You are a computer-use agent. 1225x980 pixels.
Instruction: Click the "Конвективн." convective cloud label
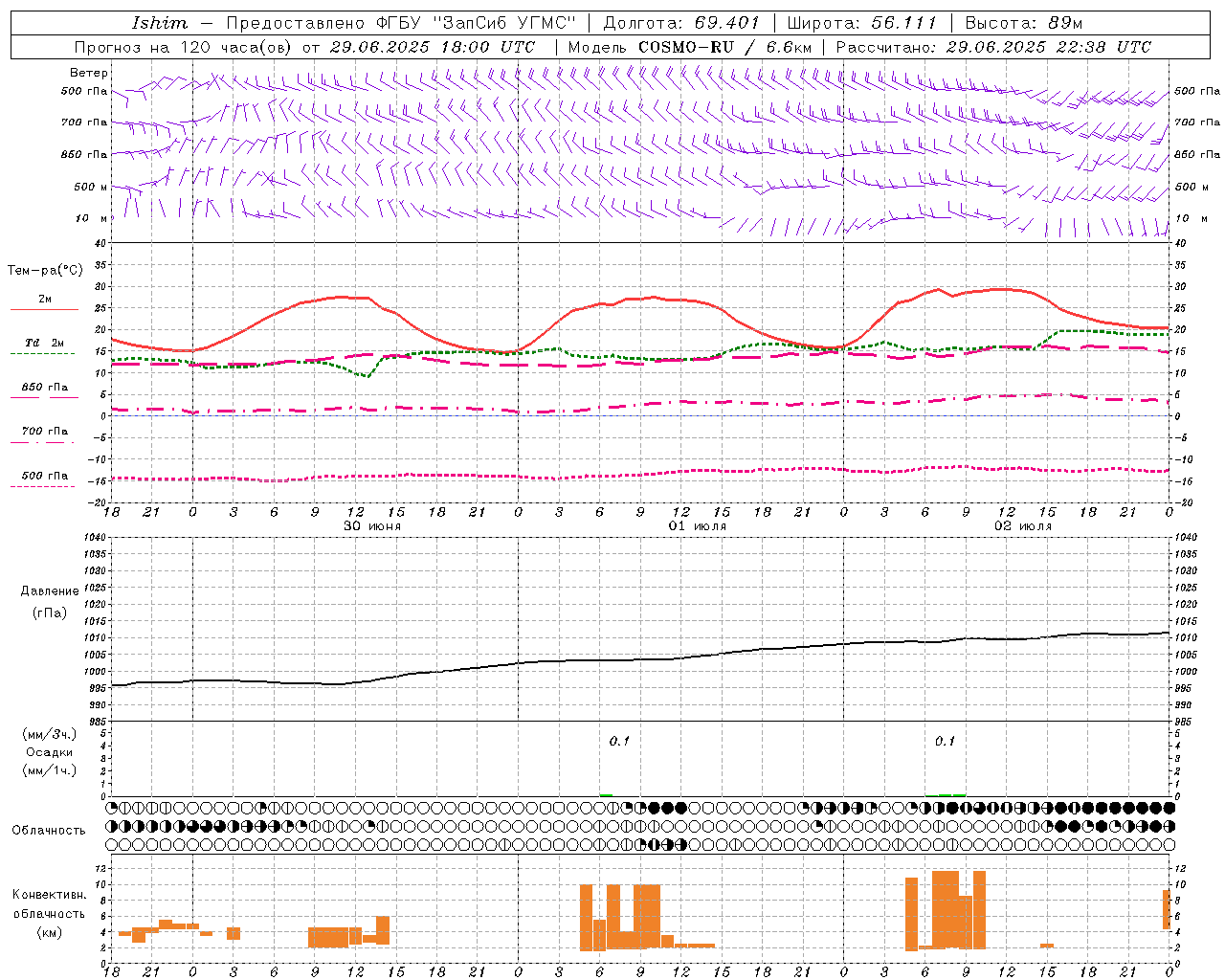pyautogui.click(x=50, y=895)
